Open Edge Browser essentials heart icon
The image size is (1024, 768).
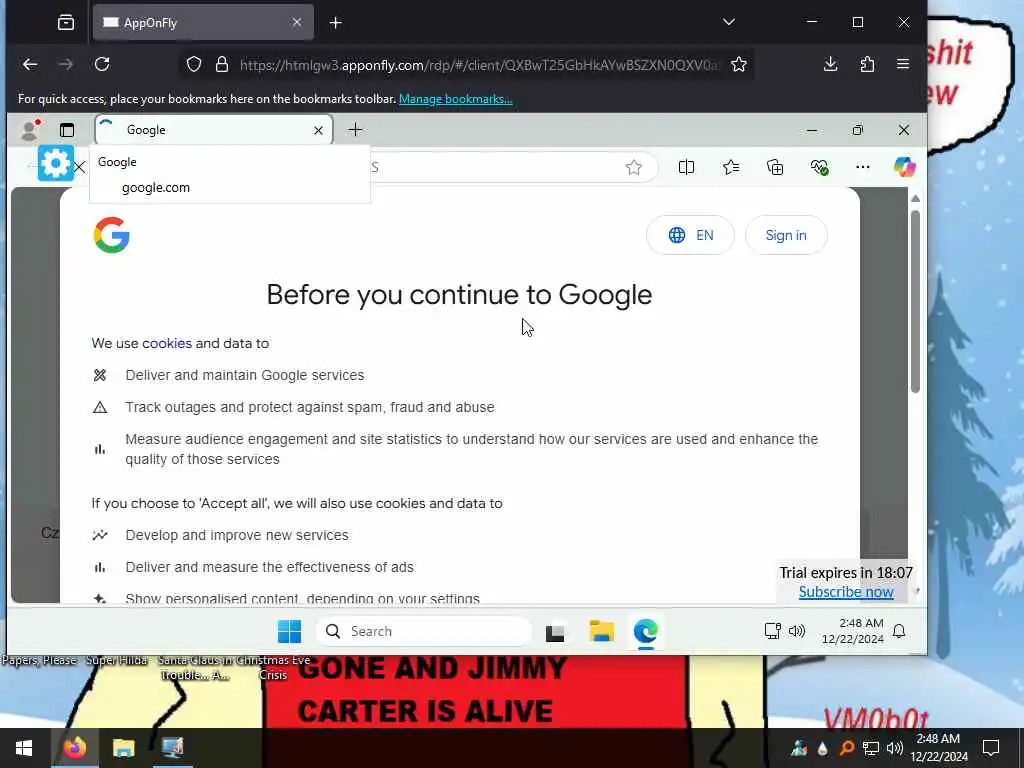coord(819,167)
